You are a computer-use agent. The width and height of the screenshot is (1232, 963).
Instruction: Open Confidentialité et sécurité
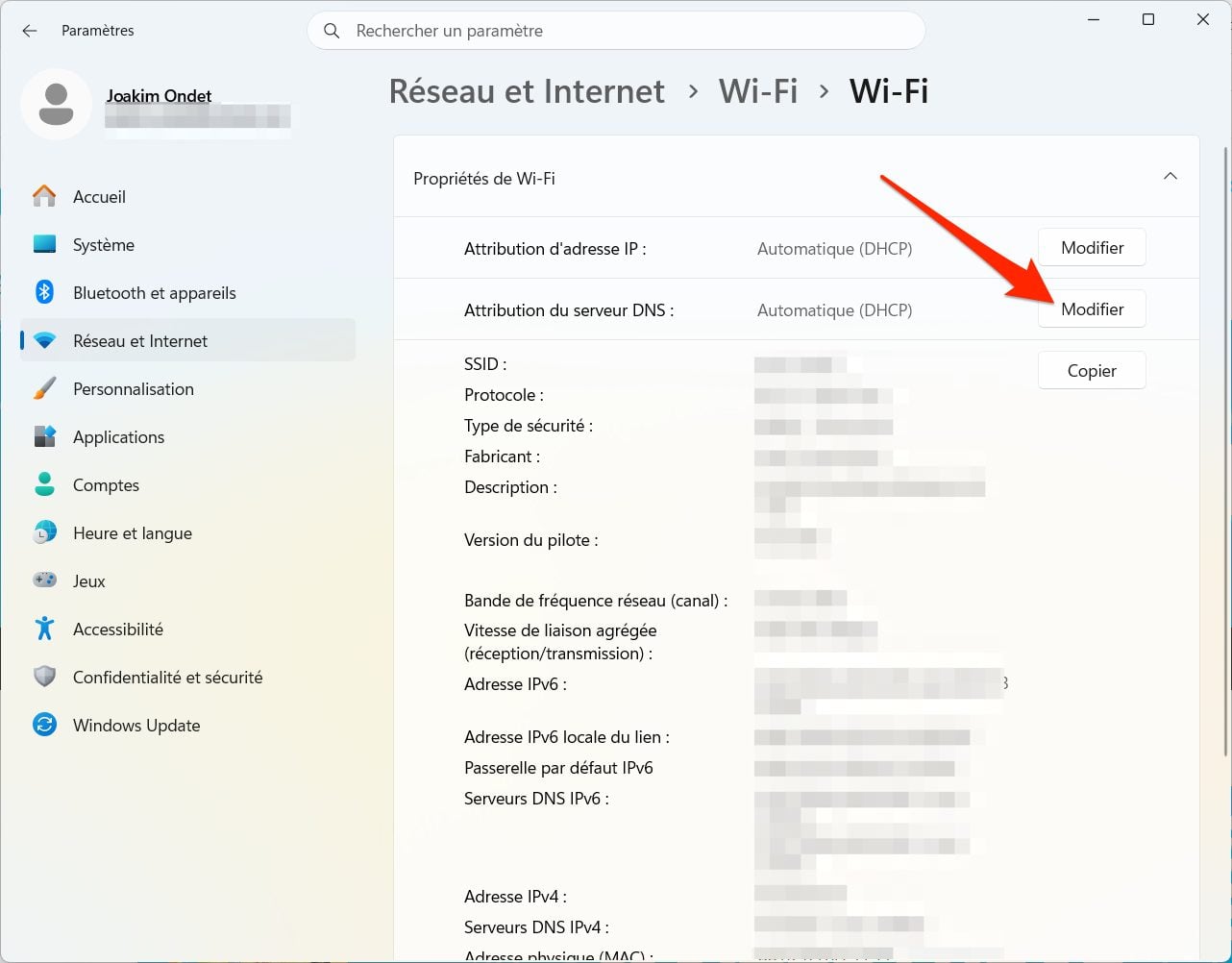point(187,677)
